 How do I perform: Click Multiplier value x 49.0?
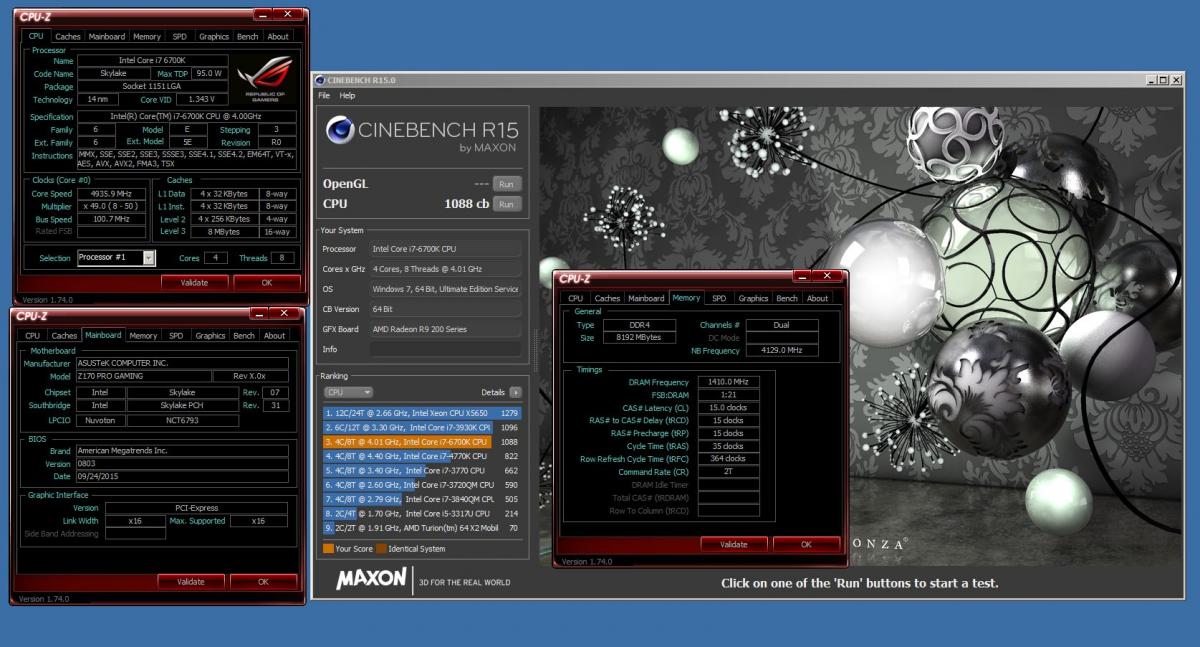point(111,206)
